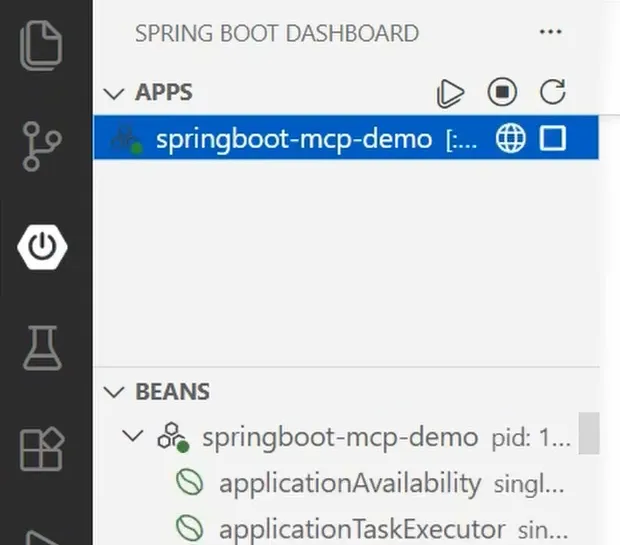Collapse the APPS section
The width and height of the screenshot is (620, 545).
pos(114,94)
